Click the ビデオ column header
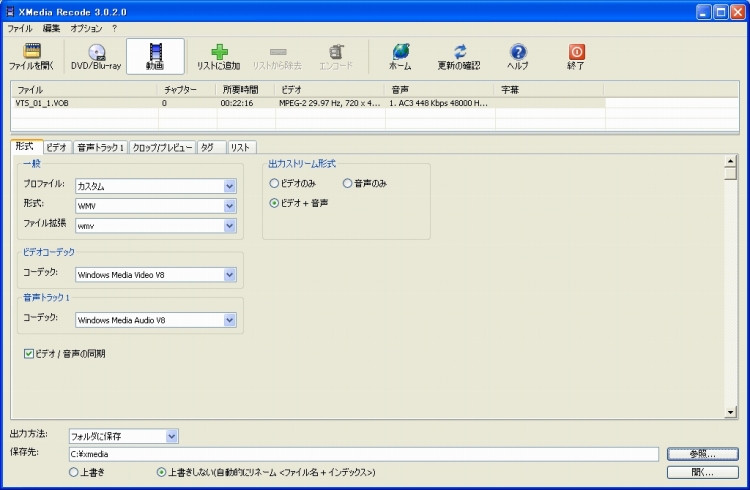 pos(330,89)
